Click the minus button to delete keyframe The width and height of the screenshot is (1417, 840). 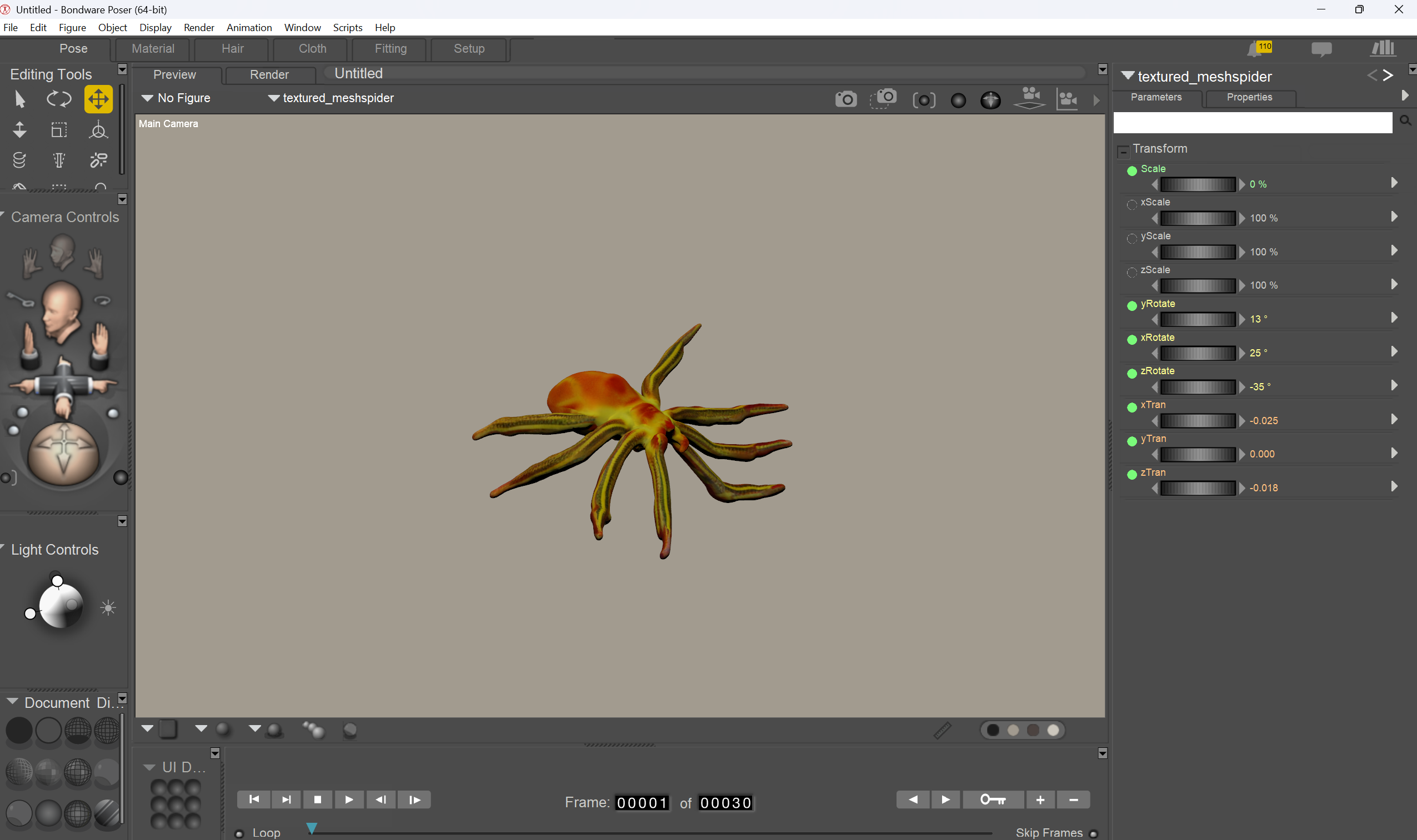[1073, 799]
